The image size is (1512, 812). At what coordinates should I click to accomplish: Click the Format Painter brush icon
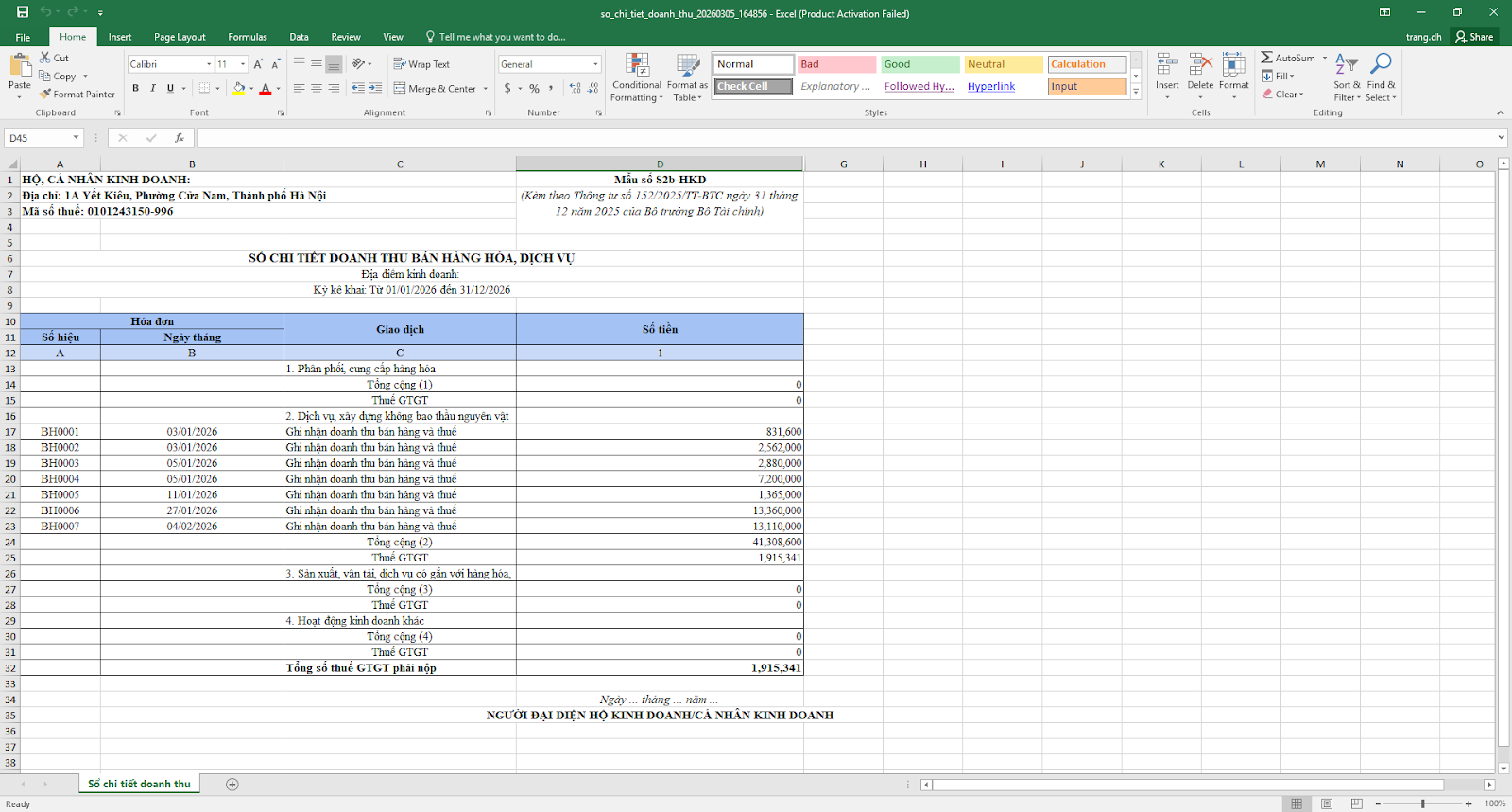click(x=45, y=95)
